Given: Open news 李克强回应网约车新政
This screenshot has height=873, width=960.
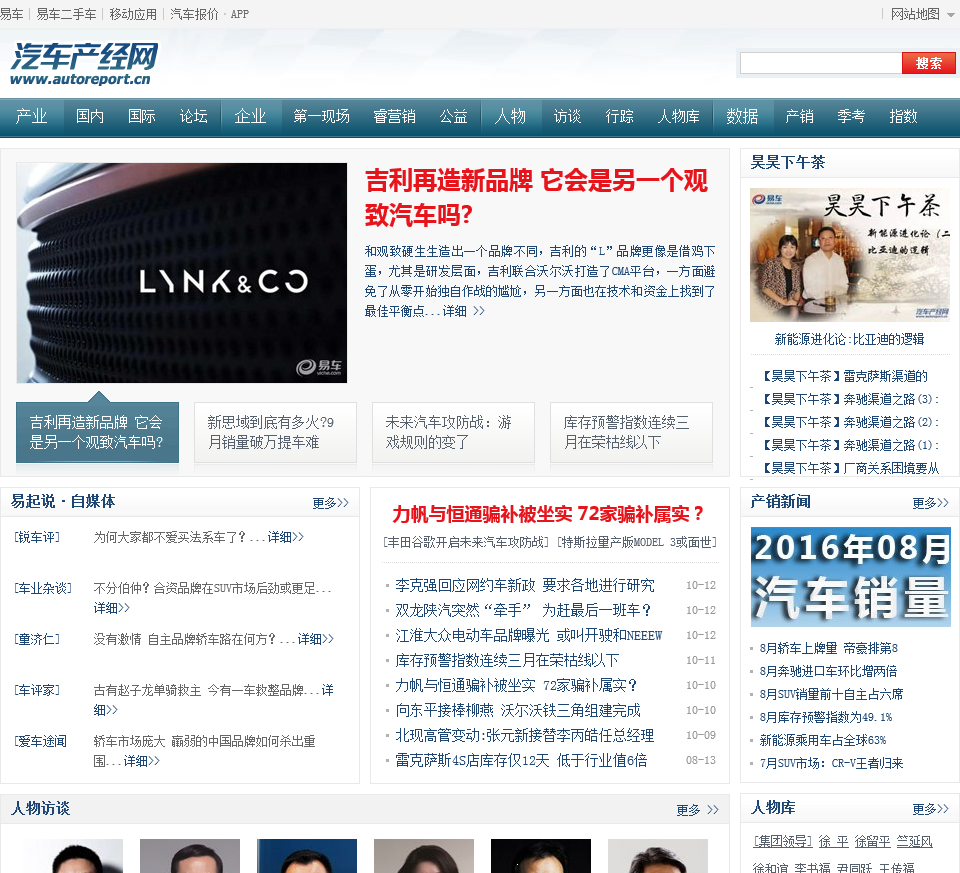Looking at the screenshot, I should click(525, 585).
